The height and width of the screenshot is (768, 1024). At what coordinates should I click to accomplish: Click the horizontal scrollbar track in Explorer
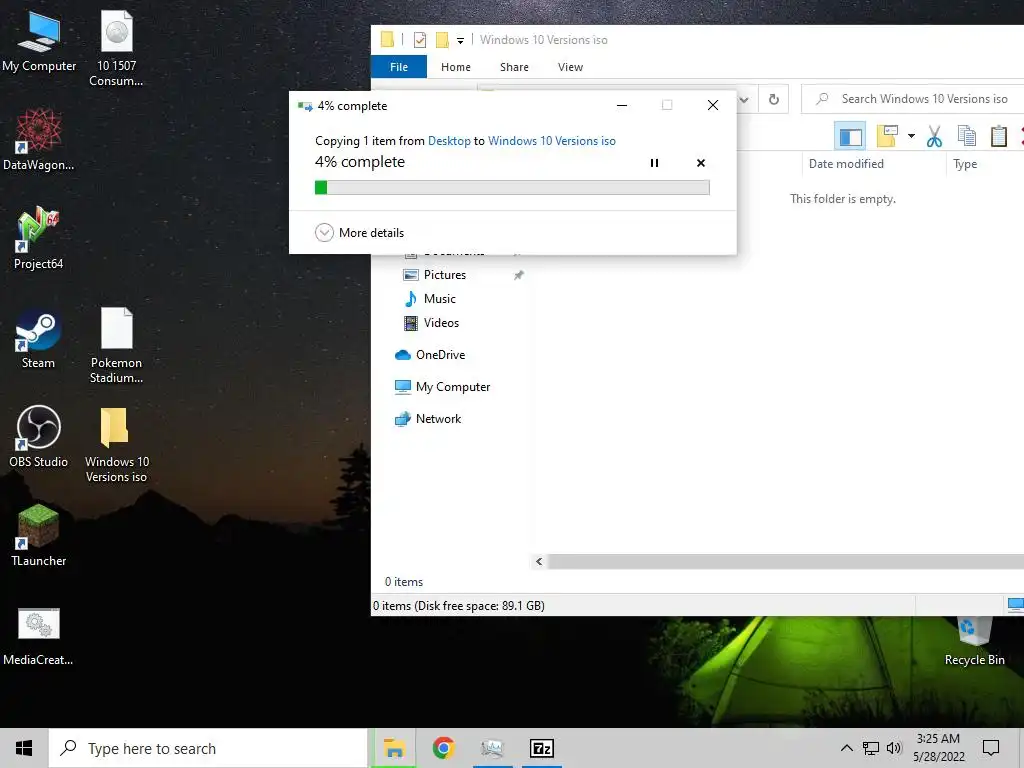(785, 562)
